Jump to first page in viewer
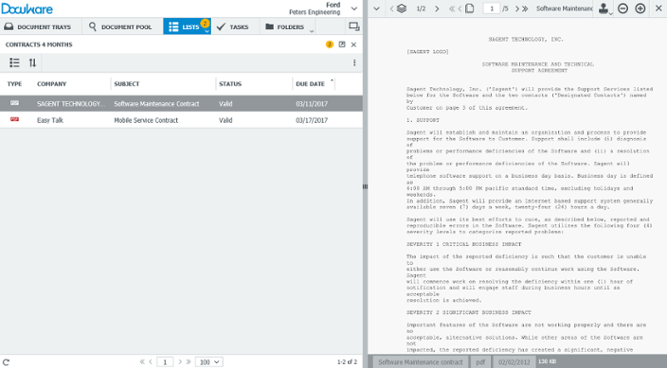 tap(452, 9)
